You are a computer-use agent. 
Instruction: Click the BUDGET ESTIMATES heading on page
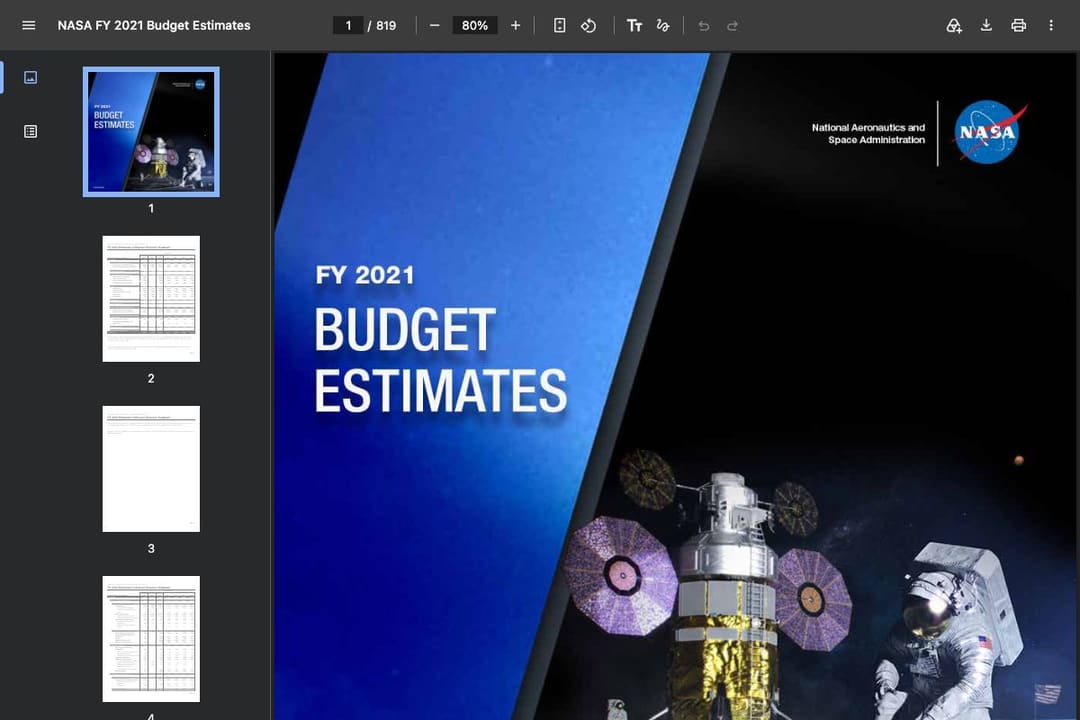tap(441, 360)
